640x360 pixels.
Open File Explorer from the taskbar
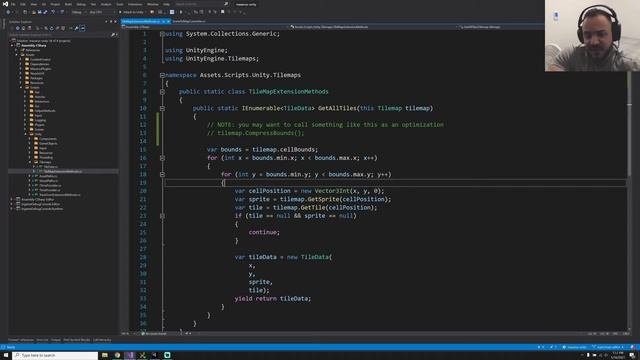click(105, 356)
